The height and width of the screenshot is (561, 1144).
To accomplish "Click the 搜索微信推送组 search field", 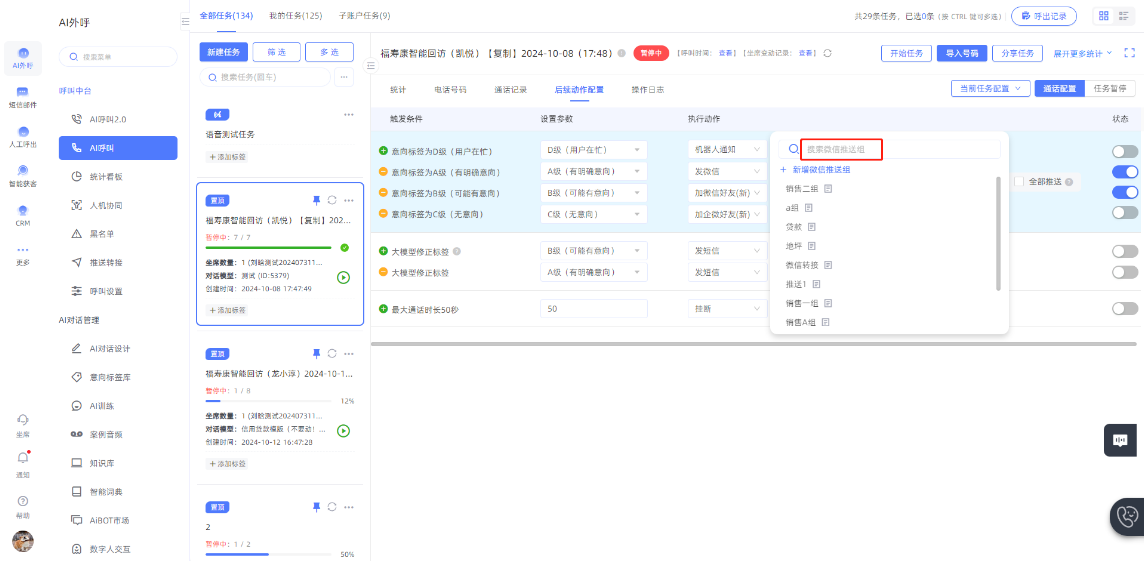I will [x=841, y=150].
